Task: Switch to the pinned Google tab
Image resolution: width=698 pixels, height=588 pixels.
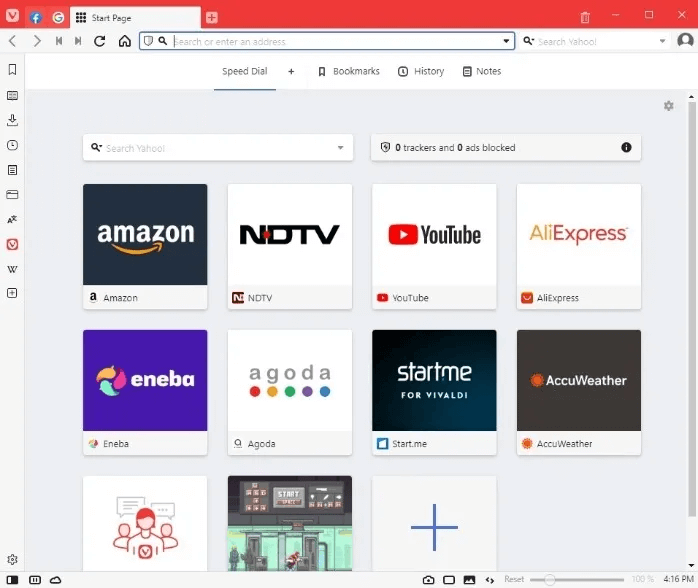Action: 58,17
